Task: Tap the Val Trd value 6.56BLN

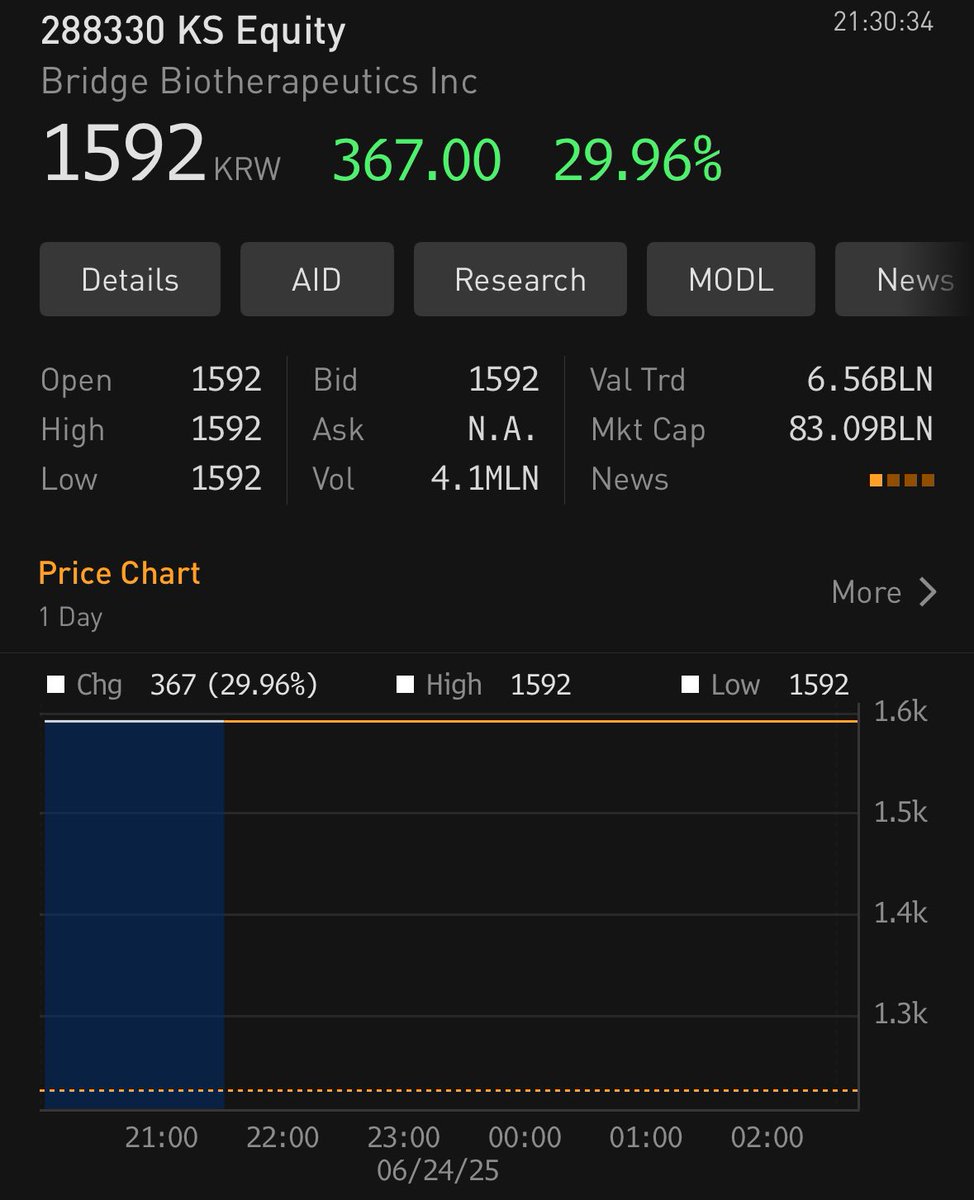Action: (x=870, y=379)
